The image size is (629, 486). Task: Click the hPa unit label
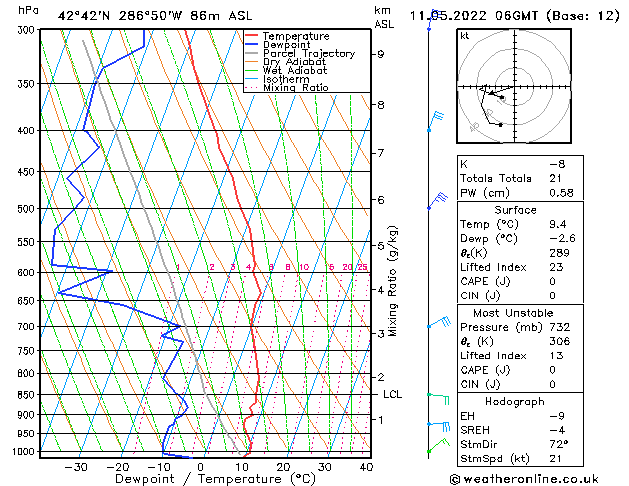[x=28, y=10]
